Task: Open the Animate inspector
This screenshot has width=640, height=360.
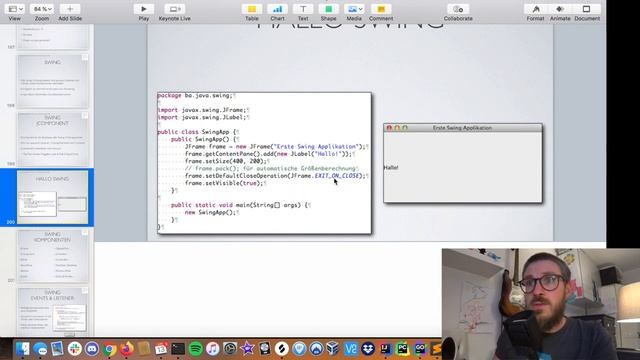Action: pyautogui.click(x=560, y=9)
